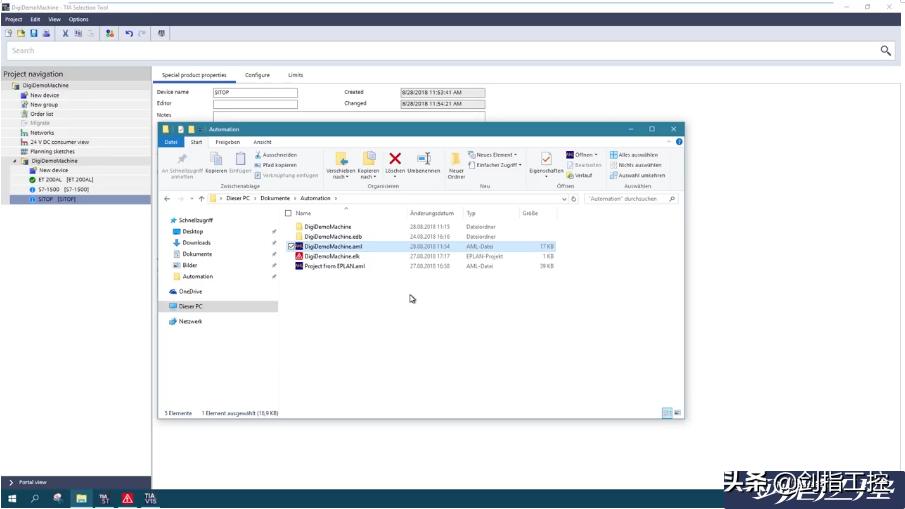905x509 pixels.
Task: Expand Portal view chevron at bottom left
Action: [11, 482]
